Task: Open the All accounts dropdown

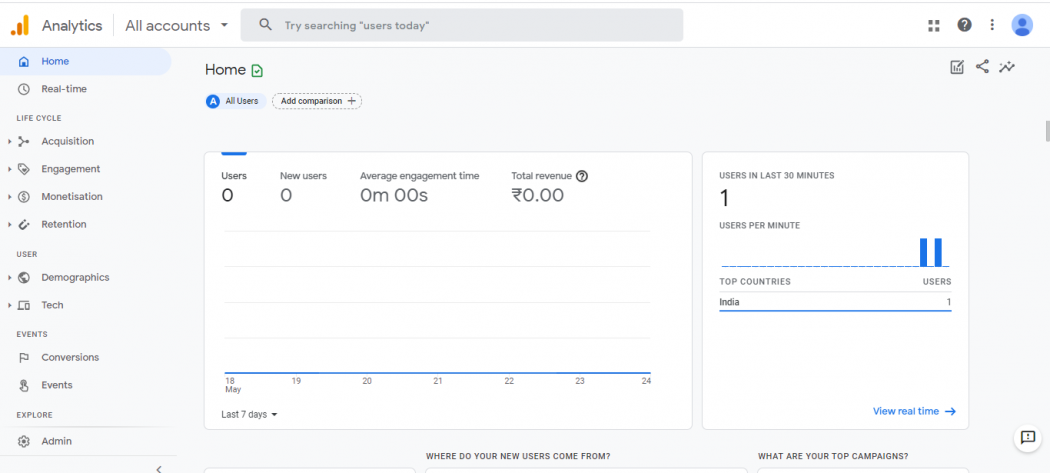Action: [177, 25]
